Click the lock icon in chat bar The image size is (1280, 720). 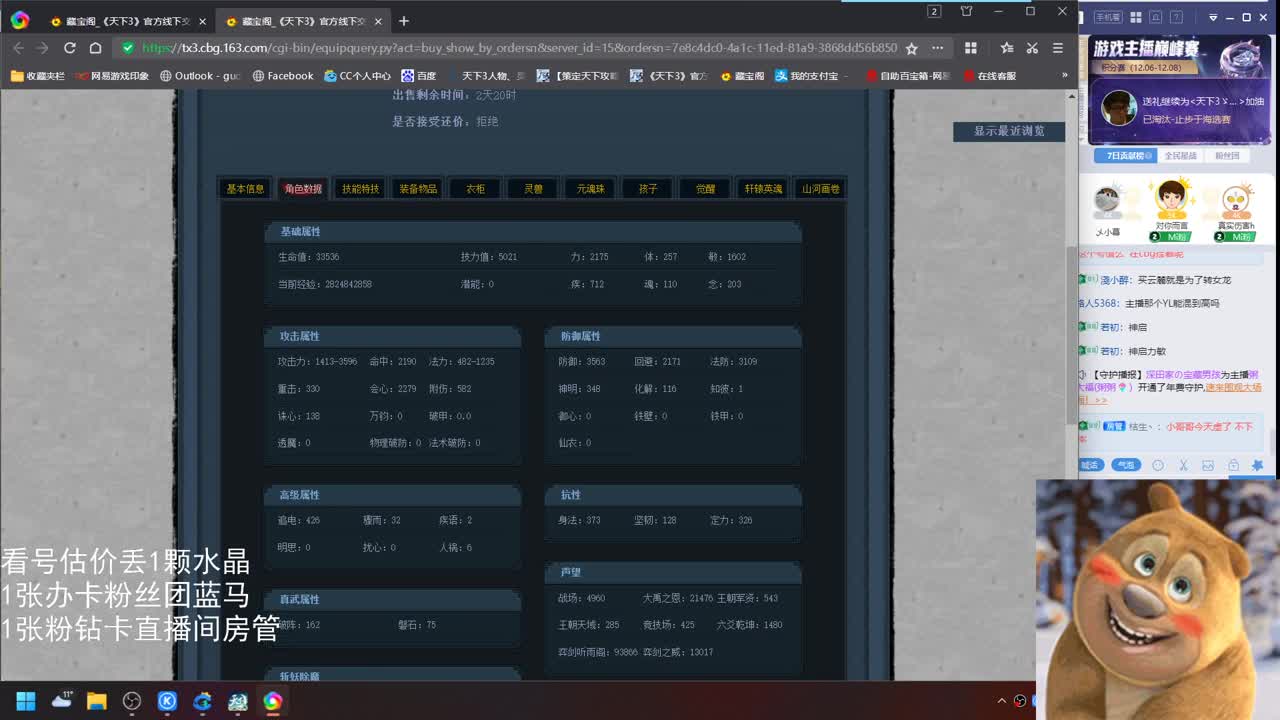(x=1233, y=465)
